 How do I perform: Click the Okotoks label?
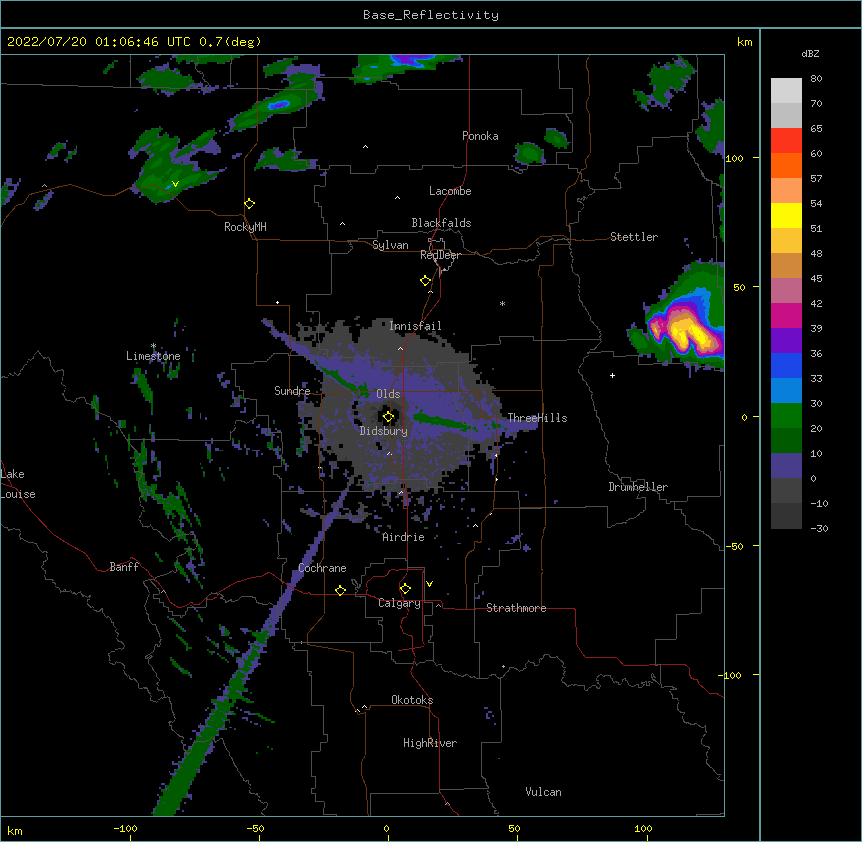(412, 700)
